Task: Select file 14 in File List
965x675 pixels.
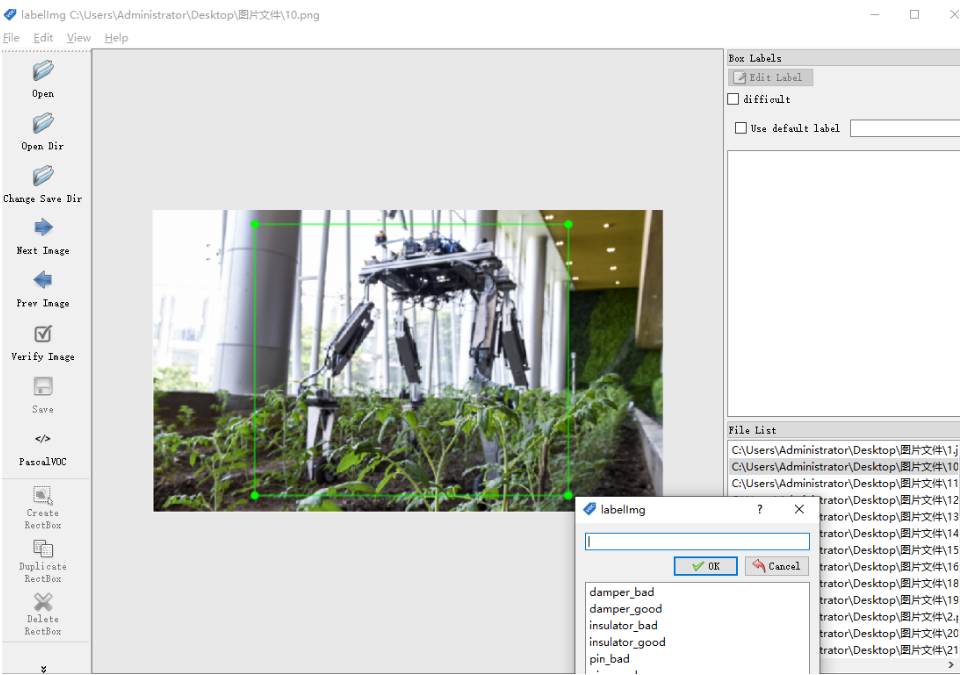Action: tap(889, 533)
